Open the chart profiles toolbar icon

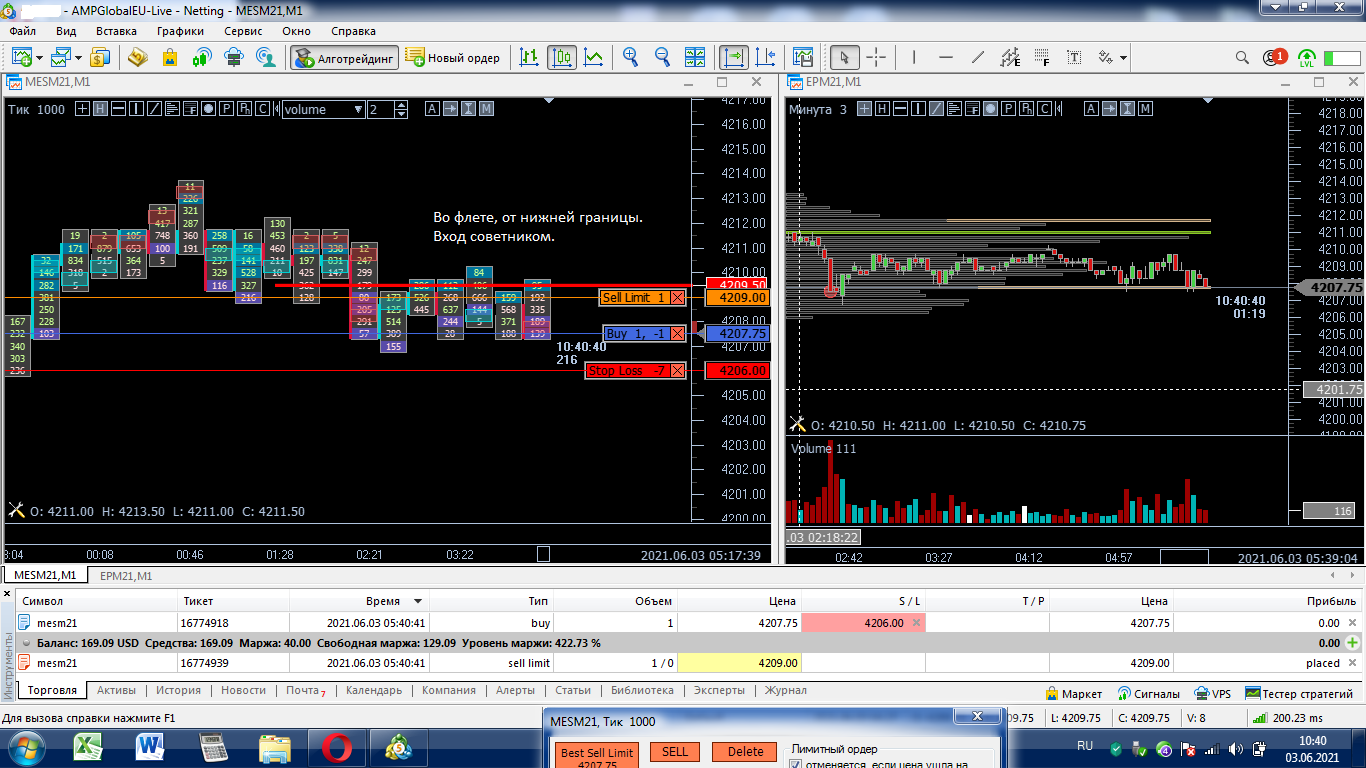(x=63, y=58)
